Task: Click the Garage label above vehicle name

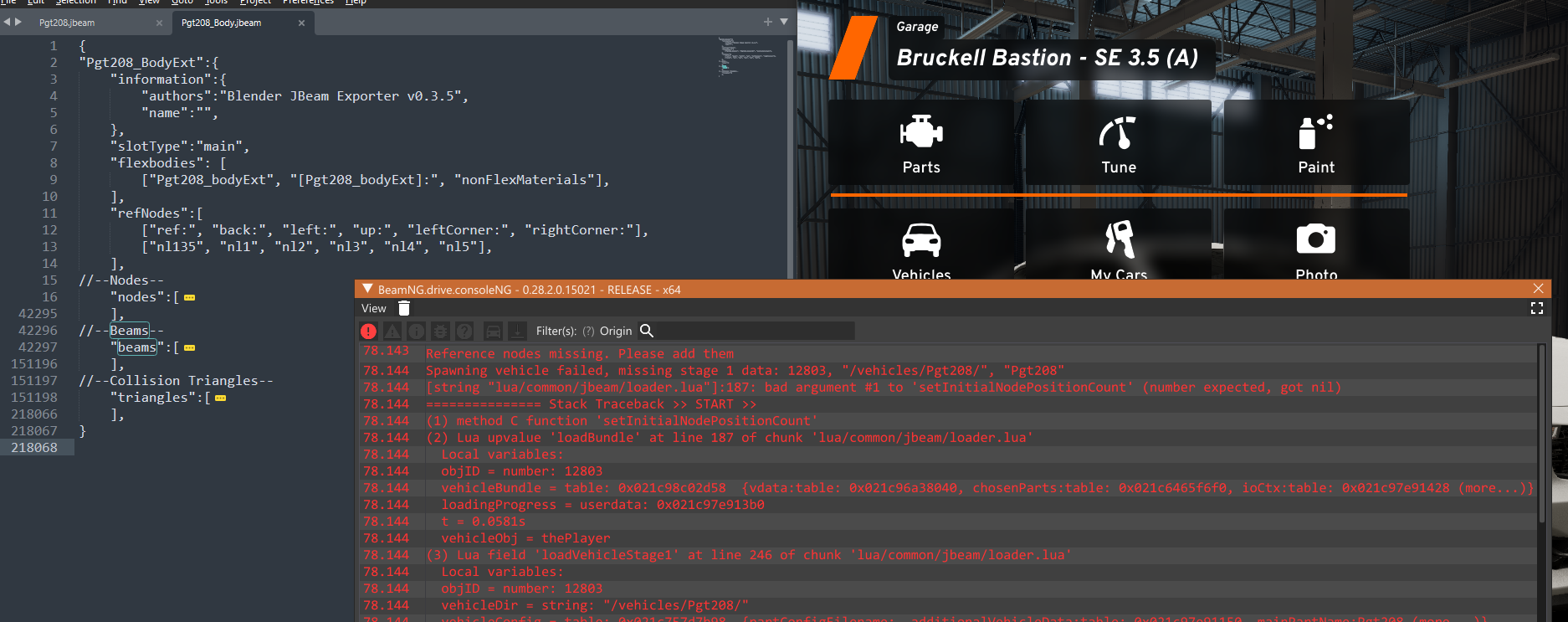Action: (x=917, y=27)
